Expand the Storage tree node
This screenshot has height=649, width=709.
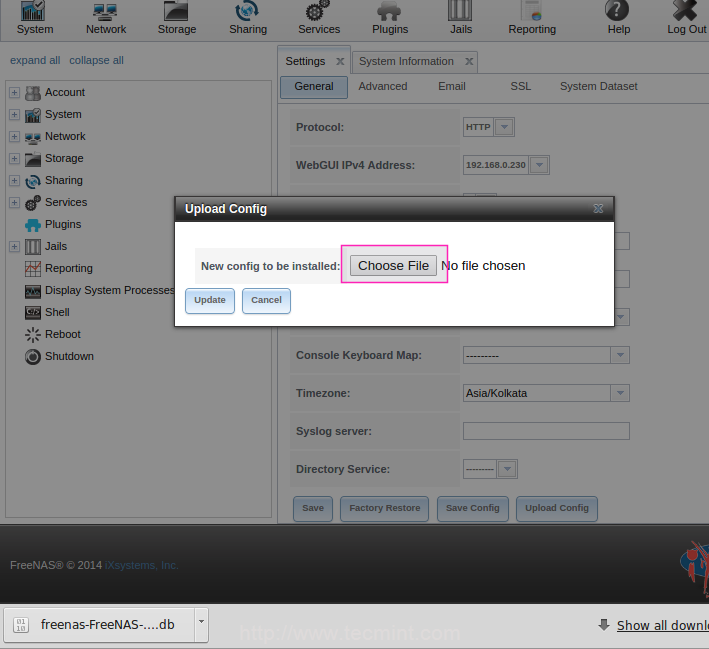click(14, 159)
